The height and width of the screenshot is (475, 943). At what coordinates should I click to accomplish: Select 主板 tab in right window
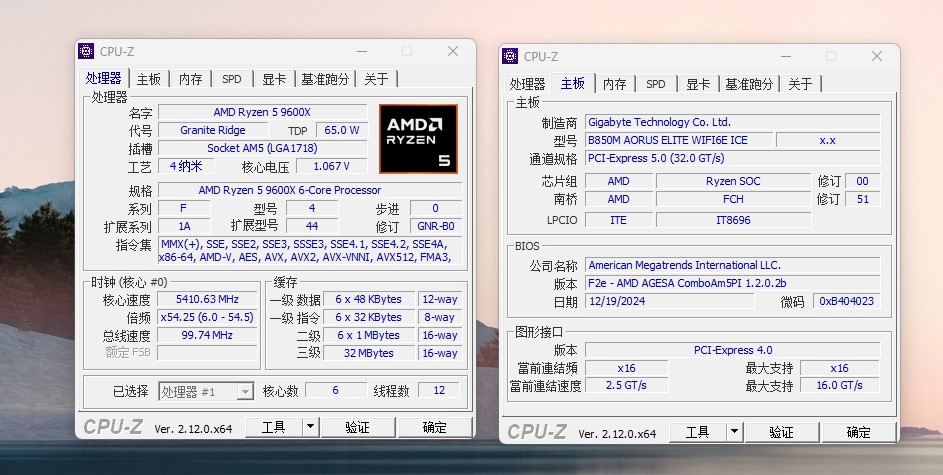pos(573,82)
